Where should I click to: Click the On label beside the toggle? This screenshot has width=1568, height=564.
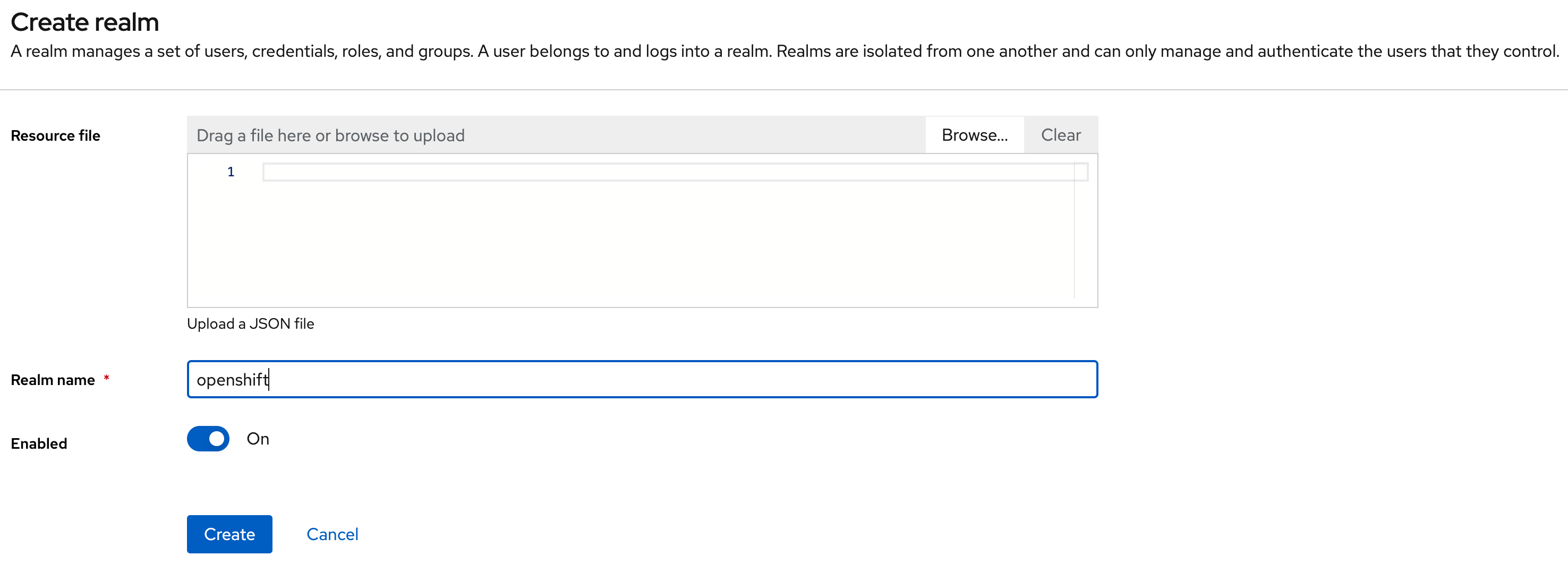click(258, 439)
